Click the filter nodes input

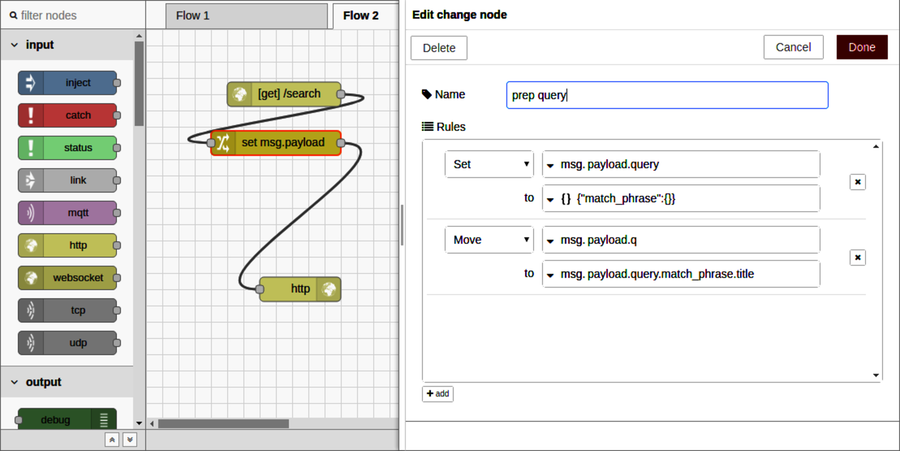72,15
